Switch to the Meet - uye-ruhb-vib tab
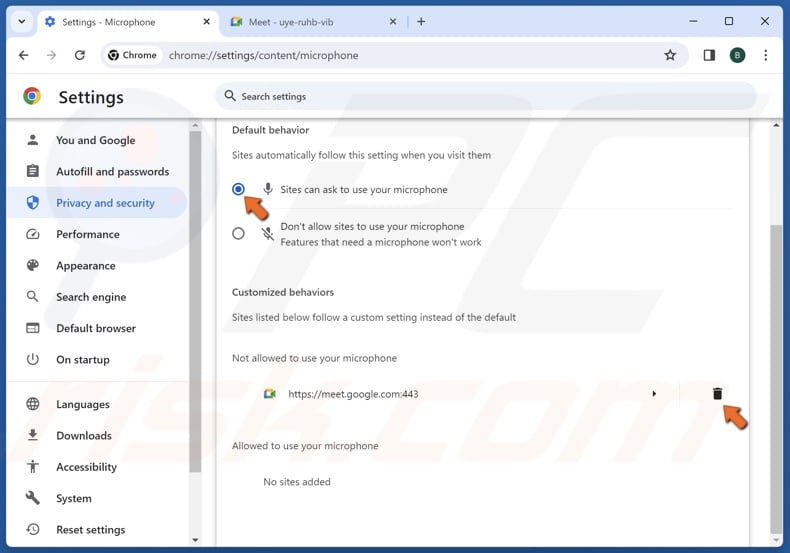Image resolution: width=790 pixels, height=553 pixels. click(x=313, y=22)
